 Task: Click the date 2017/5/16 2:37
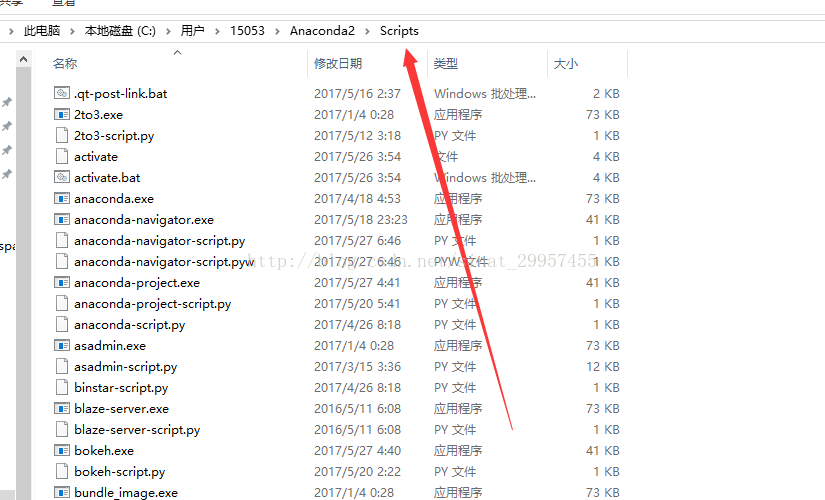[x=357, y=94]
